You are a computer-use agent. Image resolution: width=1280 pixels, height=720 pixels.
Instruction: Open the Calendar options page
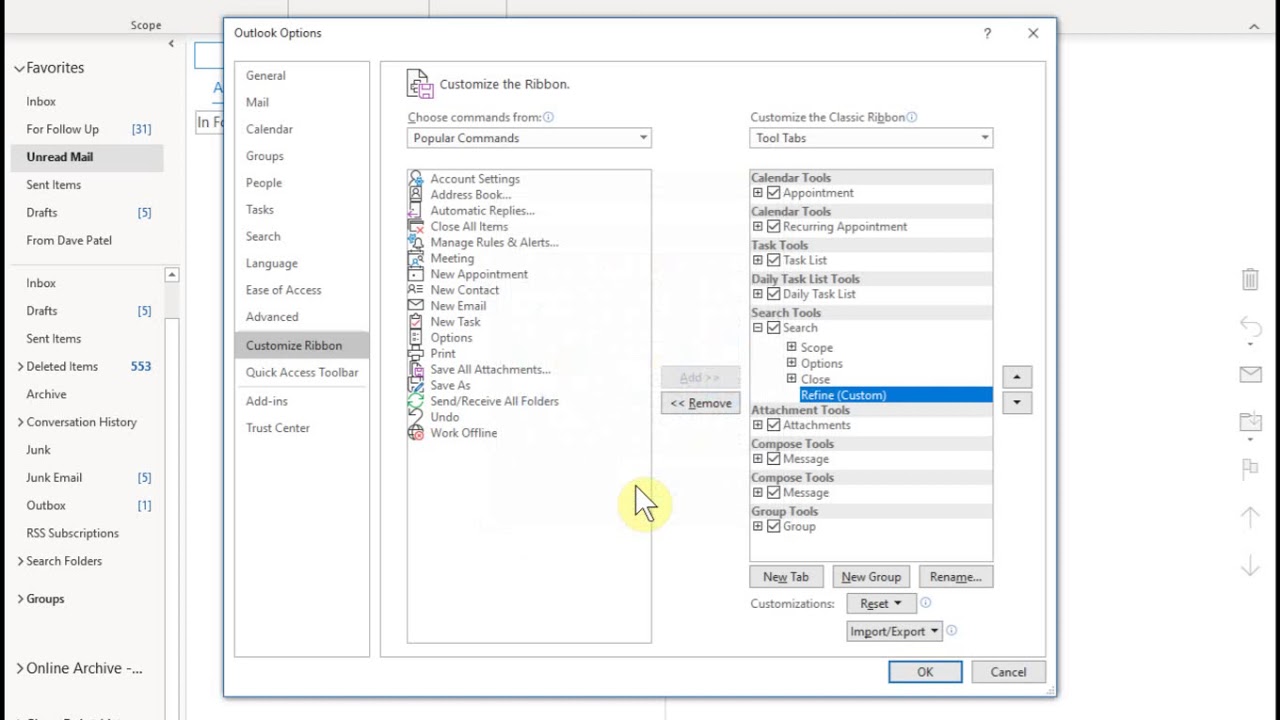click(x=269, y=129)
